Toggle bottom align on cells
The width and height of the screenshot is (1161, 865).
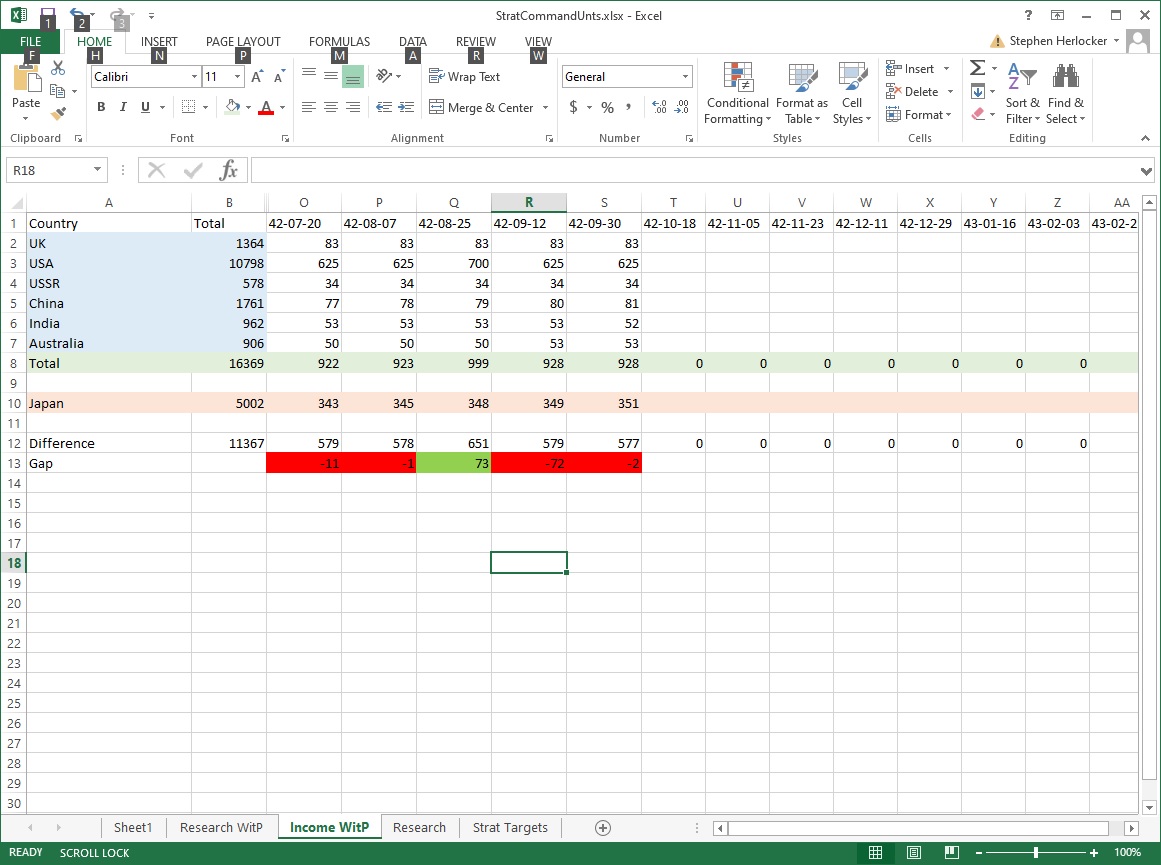pos(353,76)
